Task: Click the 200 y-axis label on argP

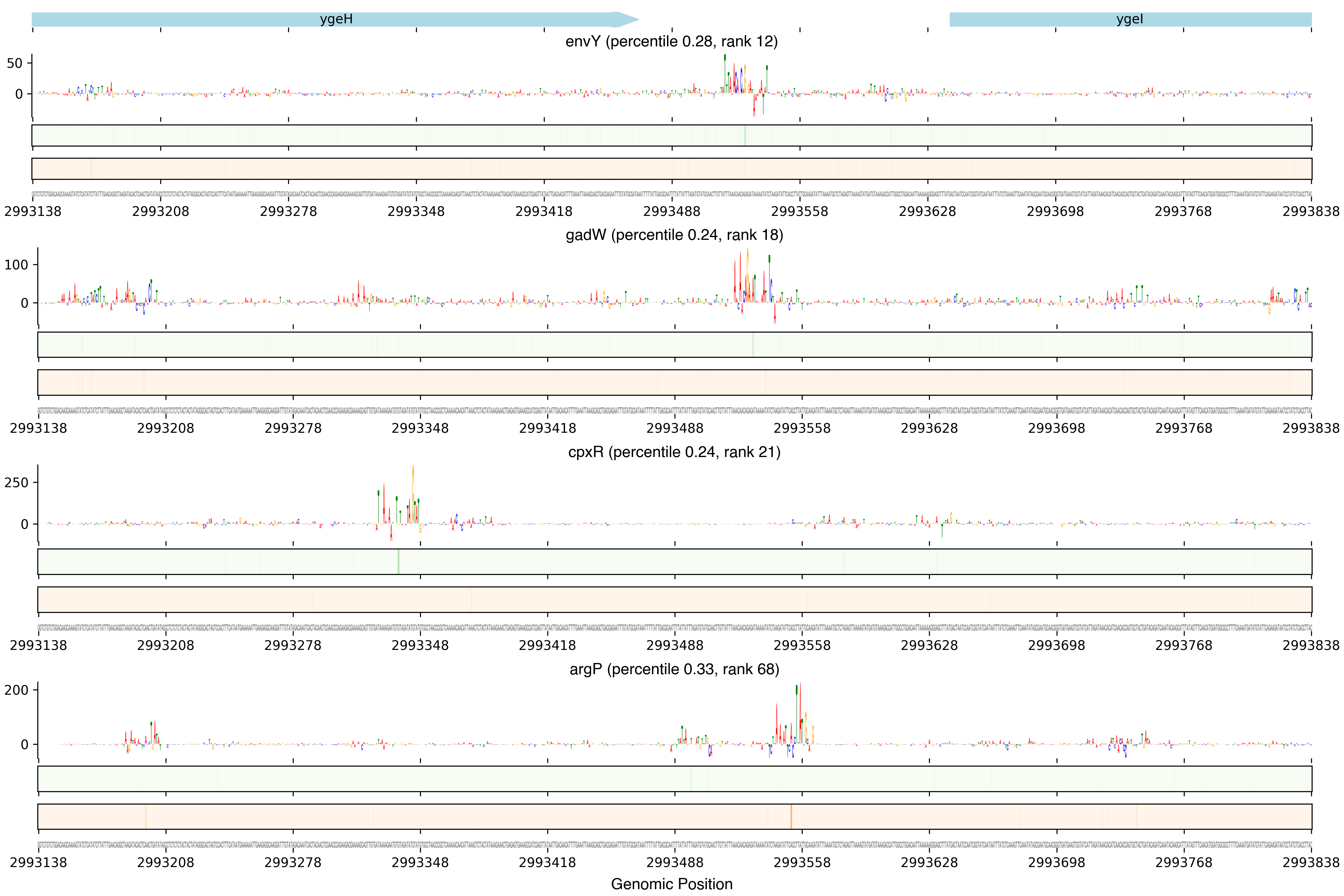Action: click(x=16, y=690)
